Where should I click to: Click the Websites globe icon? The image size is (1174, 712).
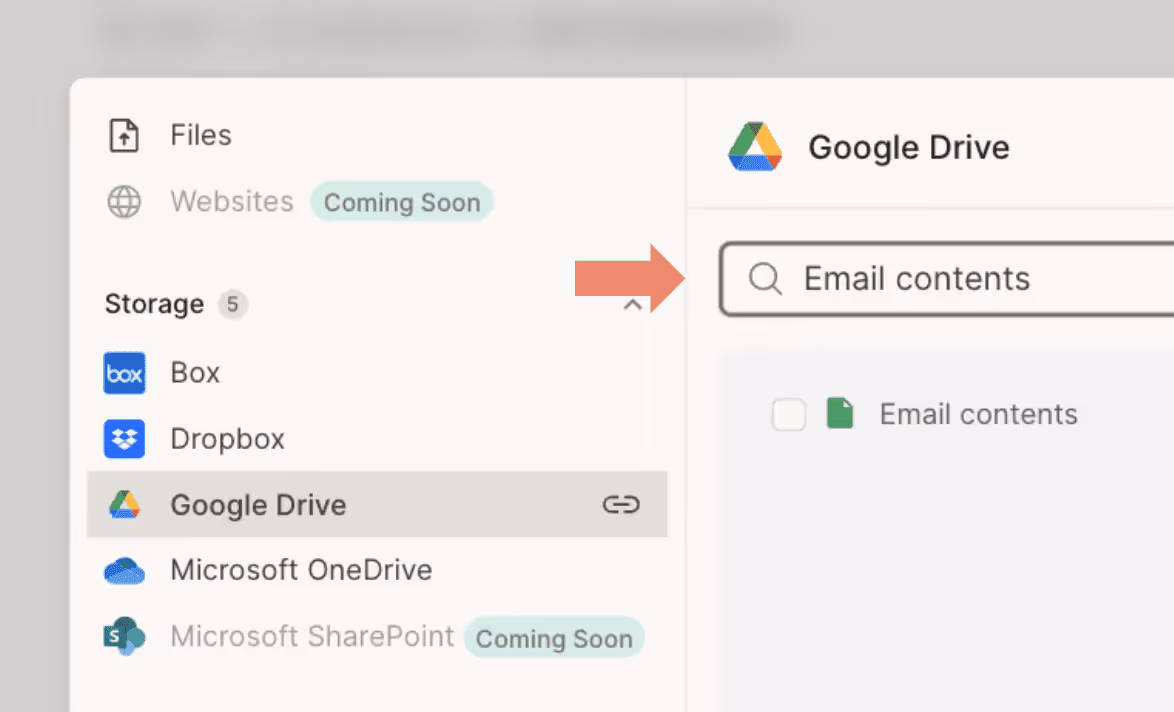[x=124, y=201]
